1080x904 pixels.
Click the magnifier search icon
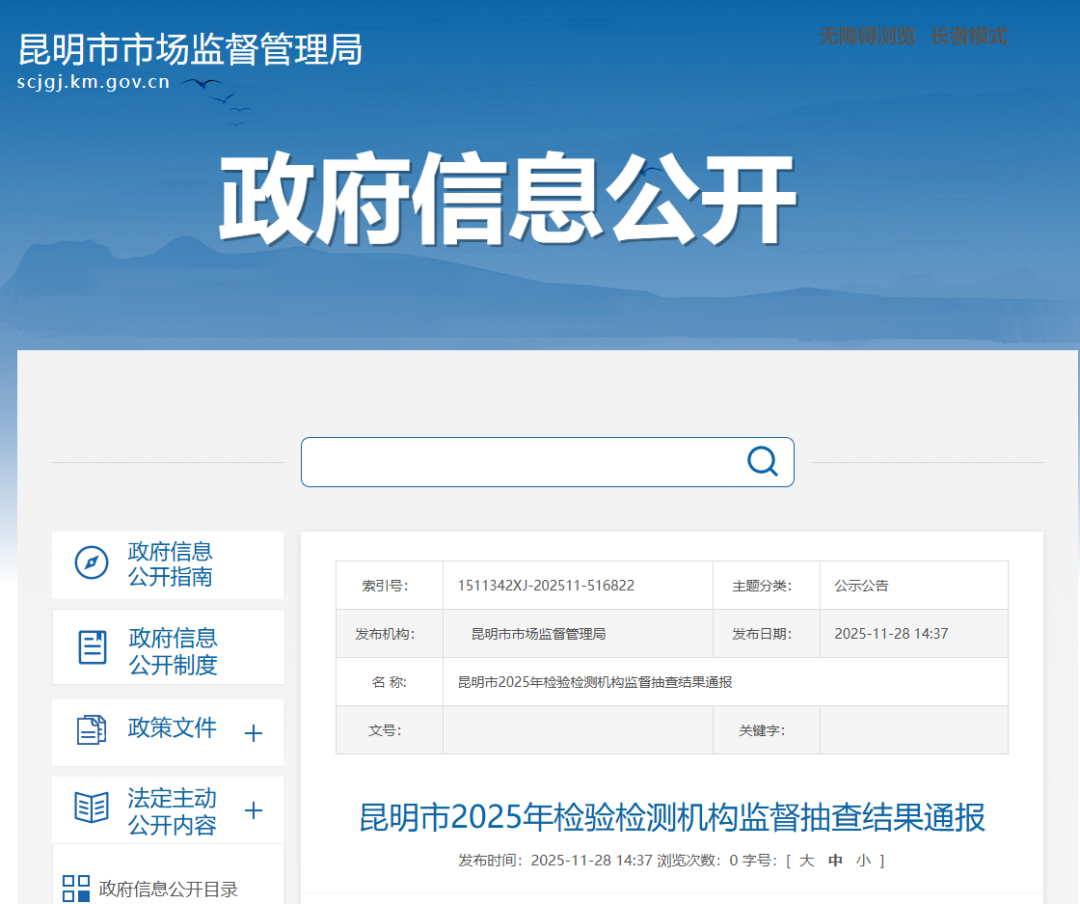[x=762, y=461]
